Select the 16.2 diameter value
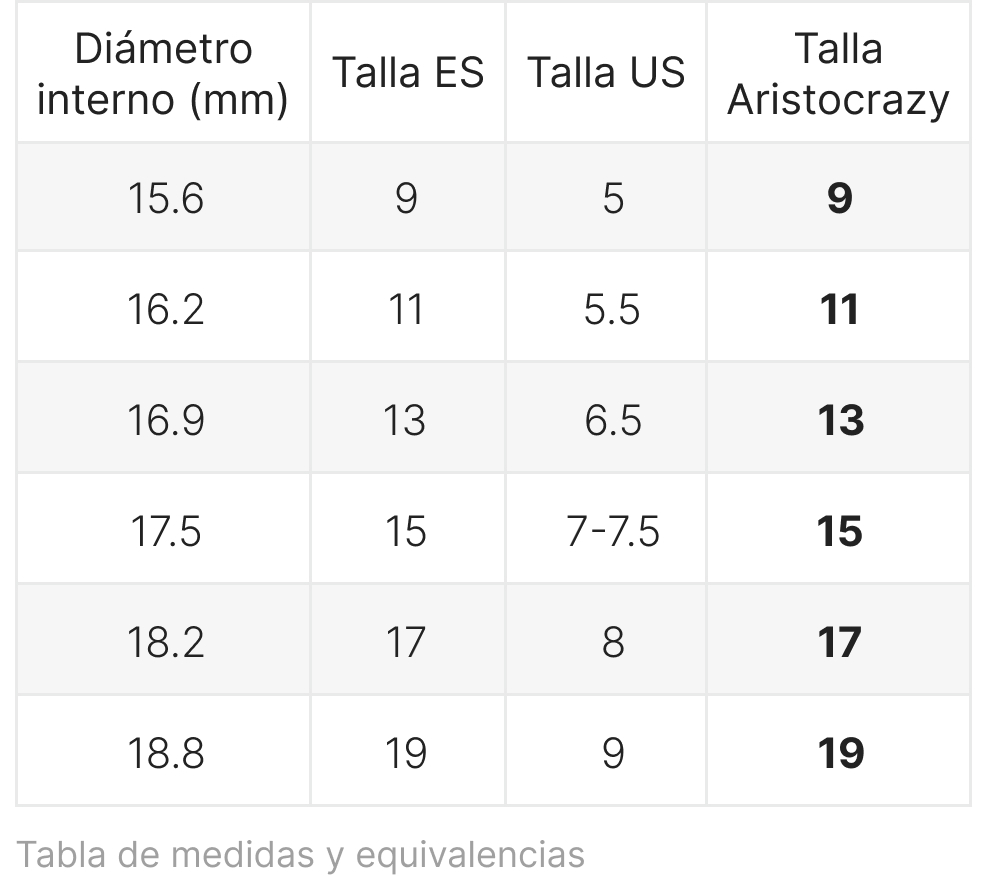The image size is (990, 877). point(165,309)
